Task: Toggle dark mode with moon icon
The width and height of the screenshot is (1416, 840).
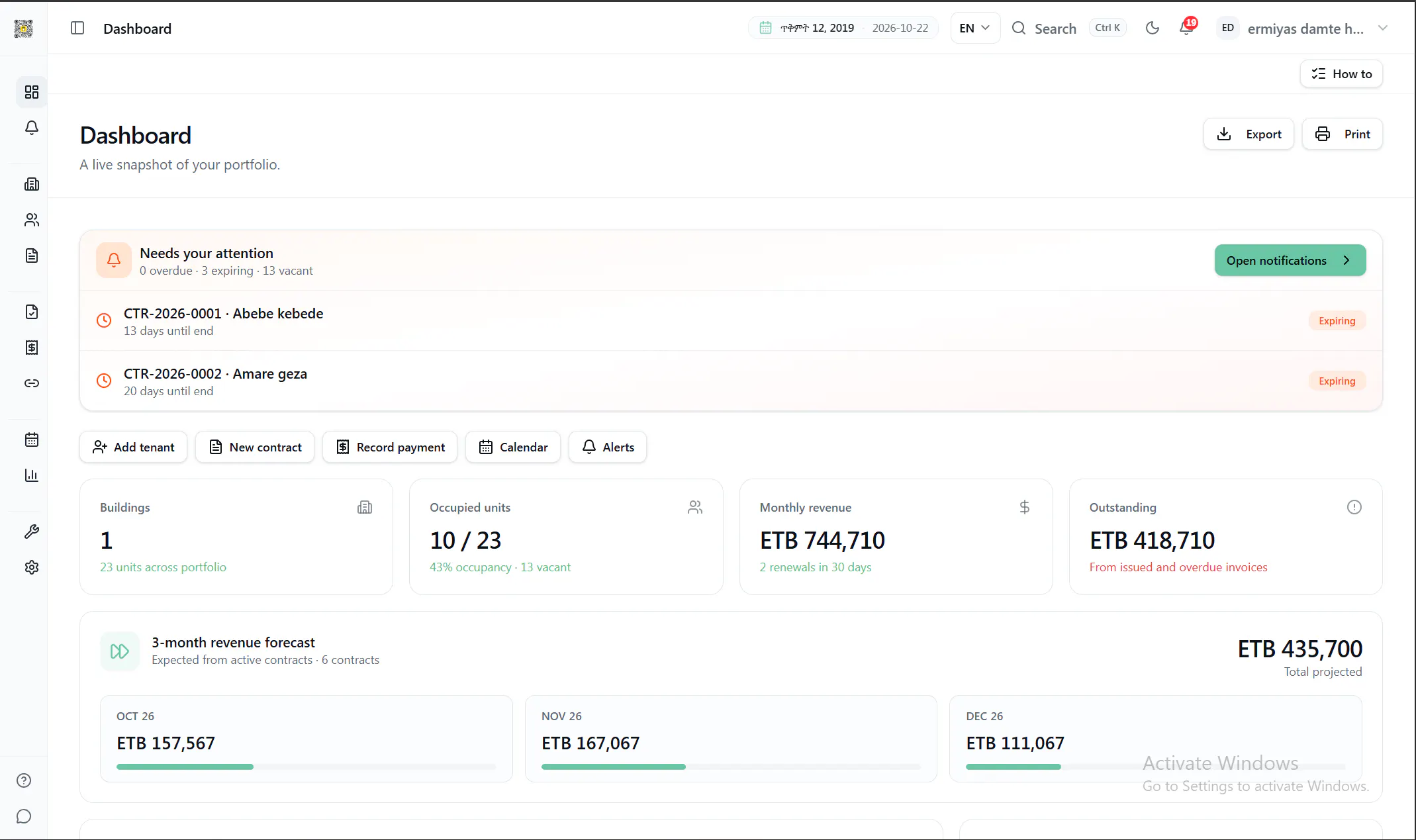Action: click(1153, 28)
